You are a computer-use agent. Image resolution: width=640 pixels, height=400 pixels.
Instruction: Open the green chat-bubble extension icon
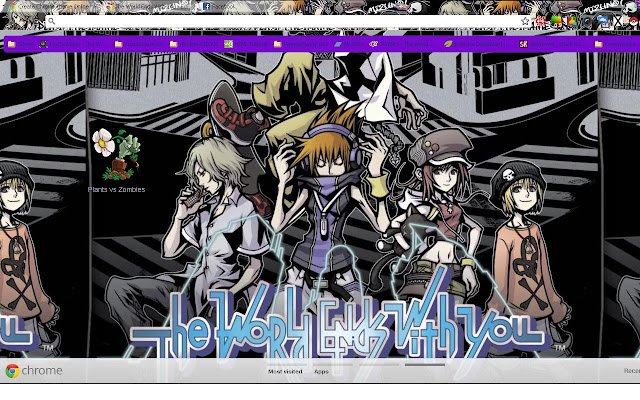pos(556,21)
